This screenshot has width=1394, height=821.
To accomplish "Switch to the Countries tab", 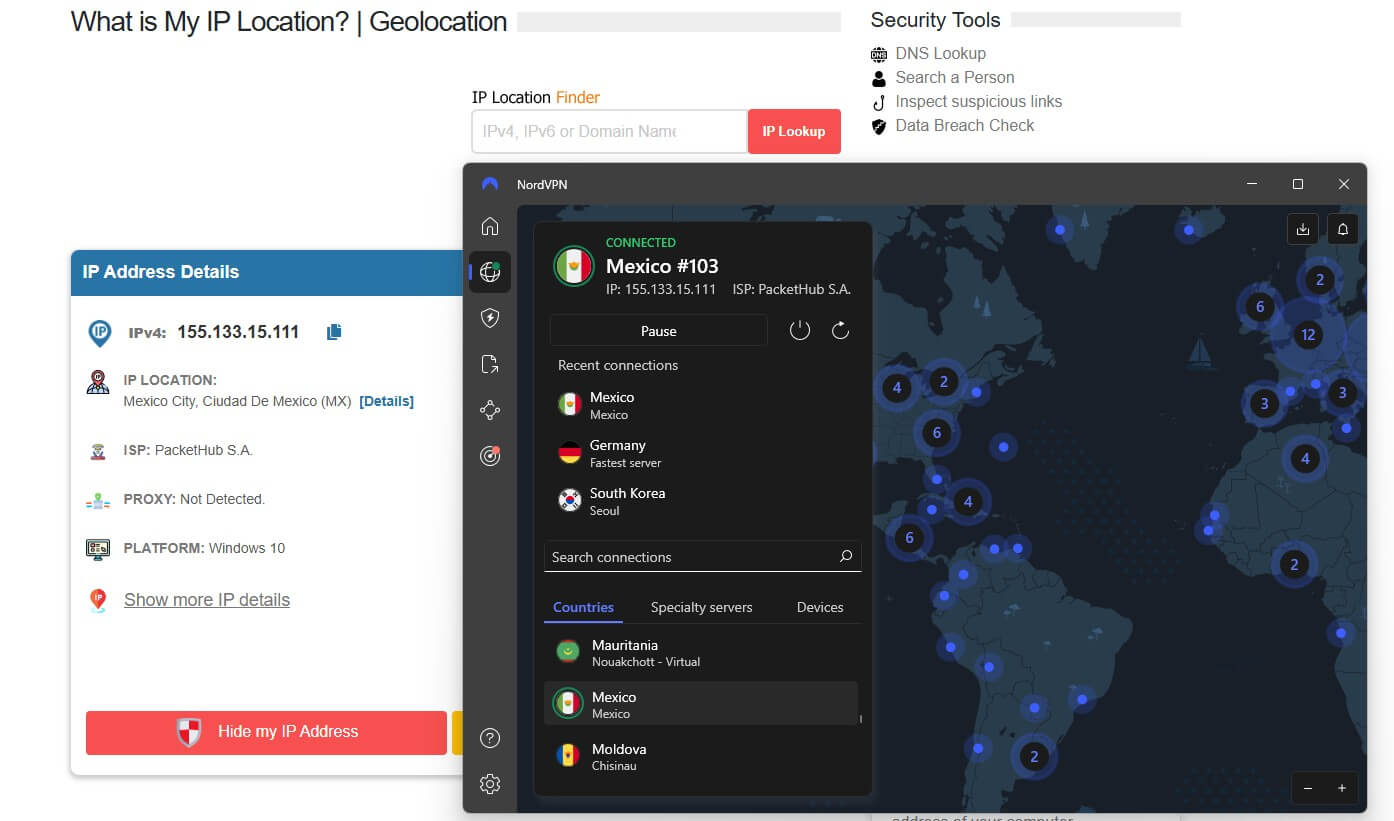I will pyautogui.click(x=583, y=607).
